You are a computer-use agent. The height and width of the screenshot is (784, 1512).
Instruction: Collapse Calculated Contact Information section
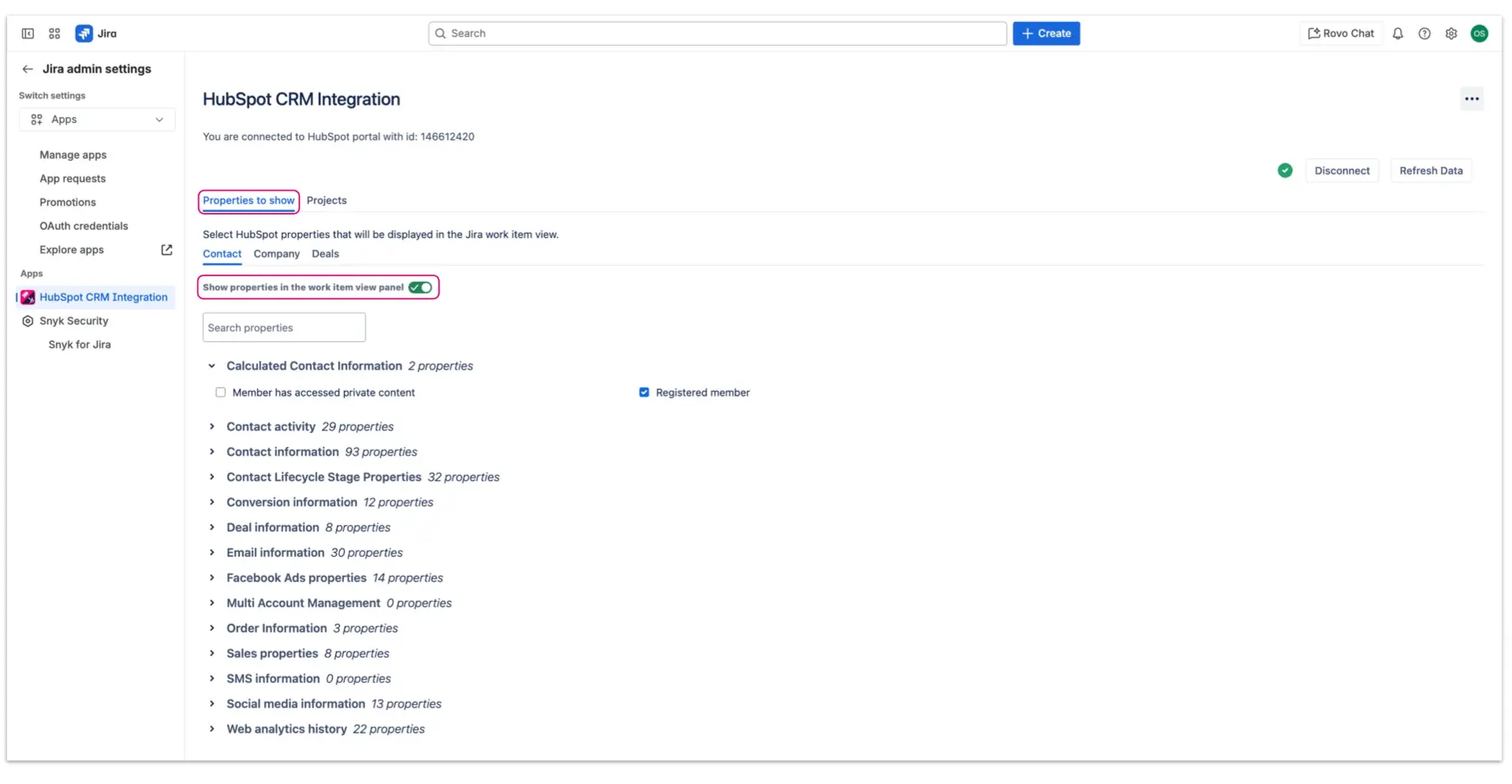[211, 365]
